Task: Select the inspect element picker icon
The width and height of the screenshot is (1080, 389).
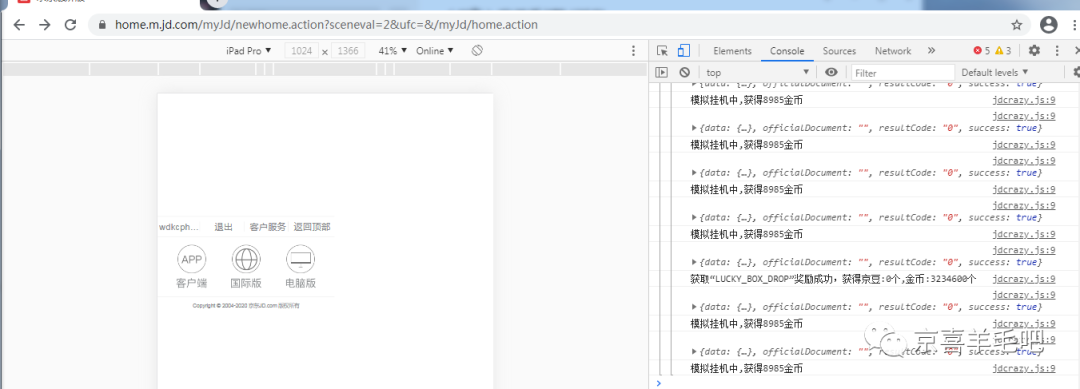Action: tap(663, 51)
